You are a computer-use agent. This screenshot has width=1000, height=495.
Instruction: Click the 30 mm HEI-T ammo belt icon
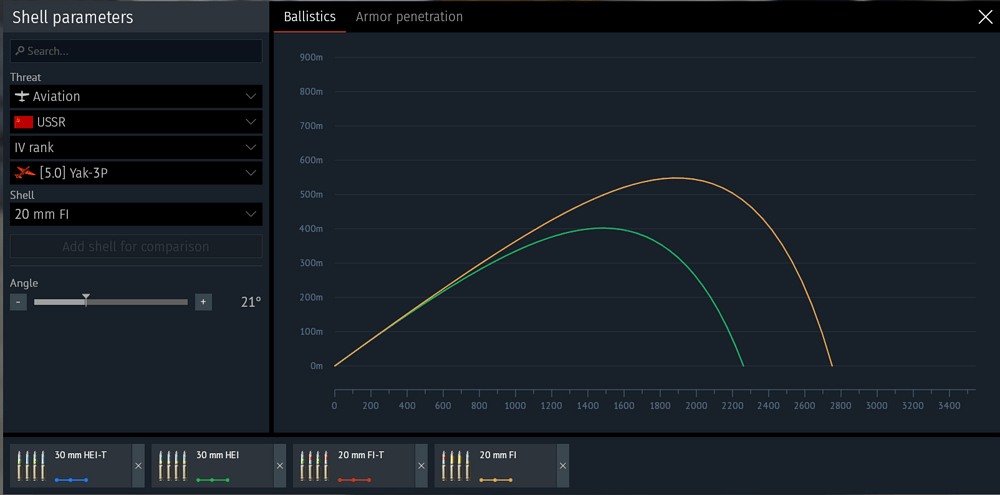click(32, 463)
